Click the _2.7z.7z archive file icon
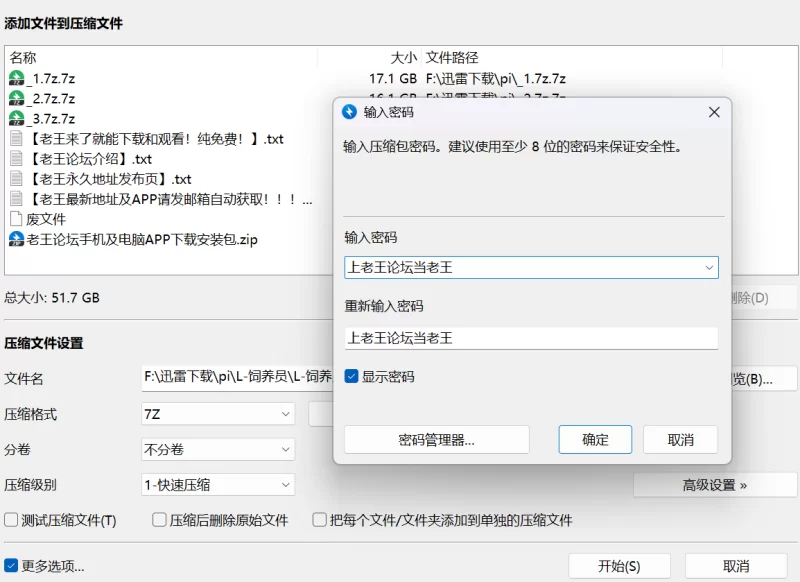Screen dimensions: 800x582 tap(16, 98)
